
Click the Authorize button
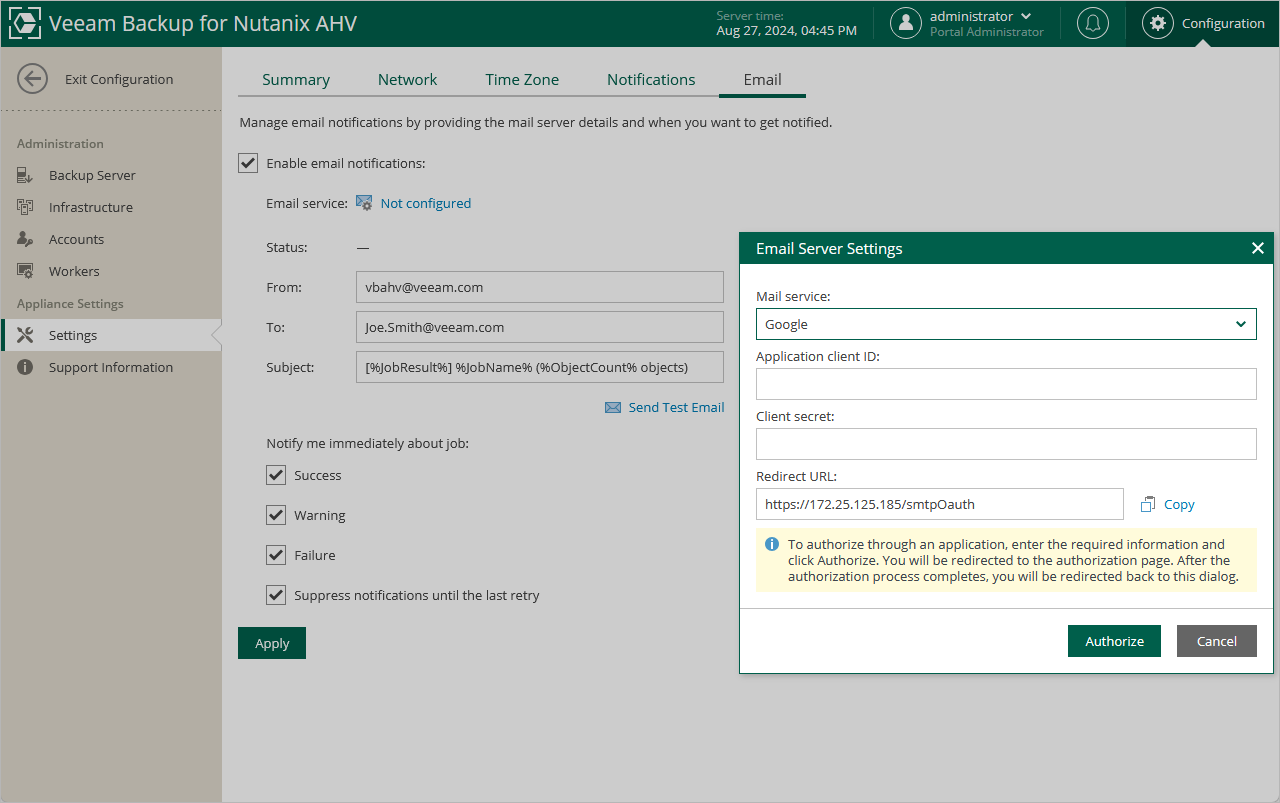pyautogui.click(x=1114, y=641)
